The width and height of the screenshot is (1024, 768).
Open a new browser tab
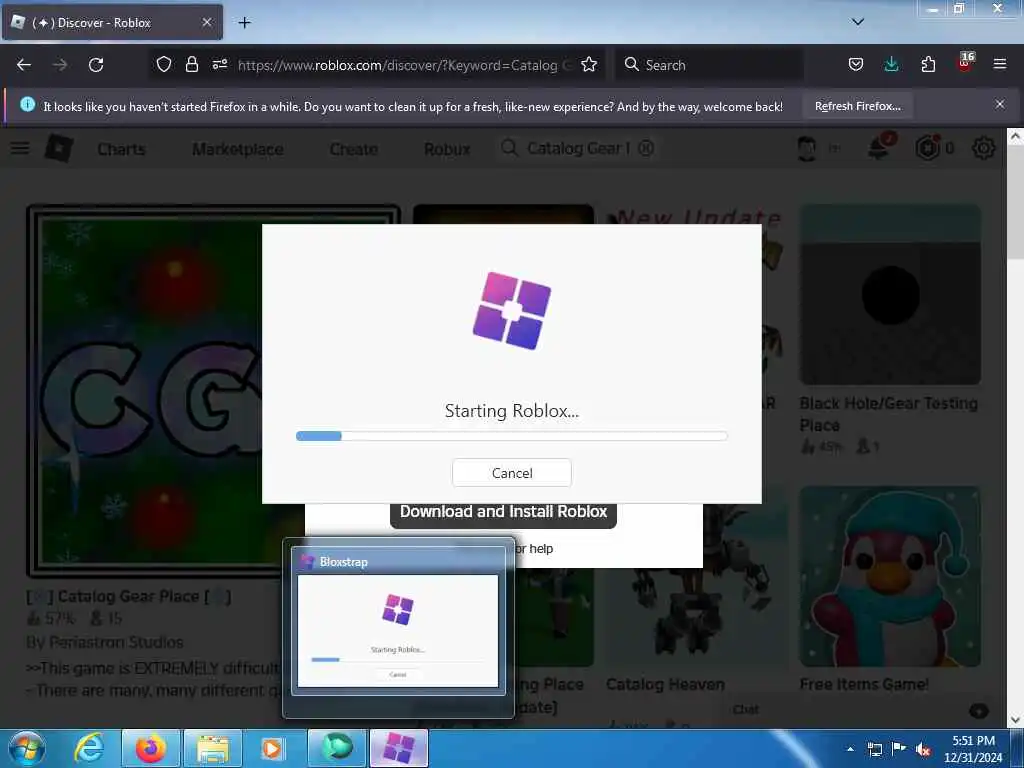click(x=244, y=23)
